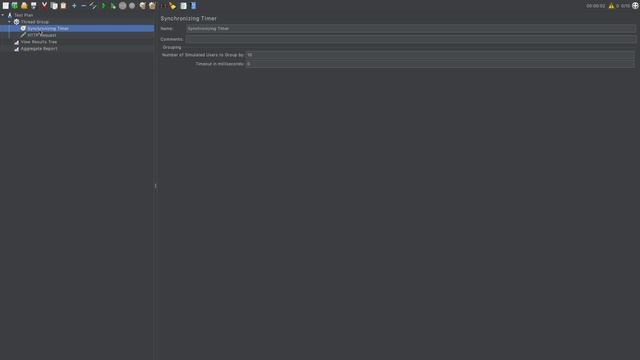Select View Results Tree item

(x=39, y=42)
